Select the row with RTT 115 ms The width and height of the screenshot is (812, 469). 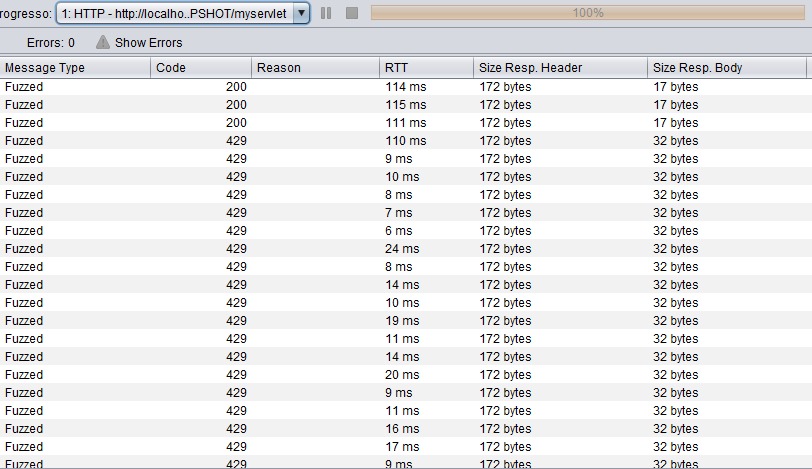click(x=406, y=105)
